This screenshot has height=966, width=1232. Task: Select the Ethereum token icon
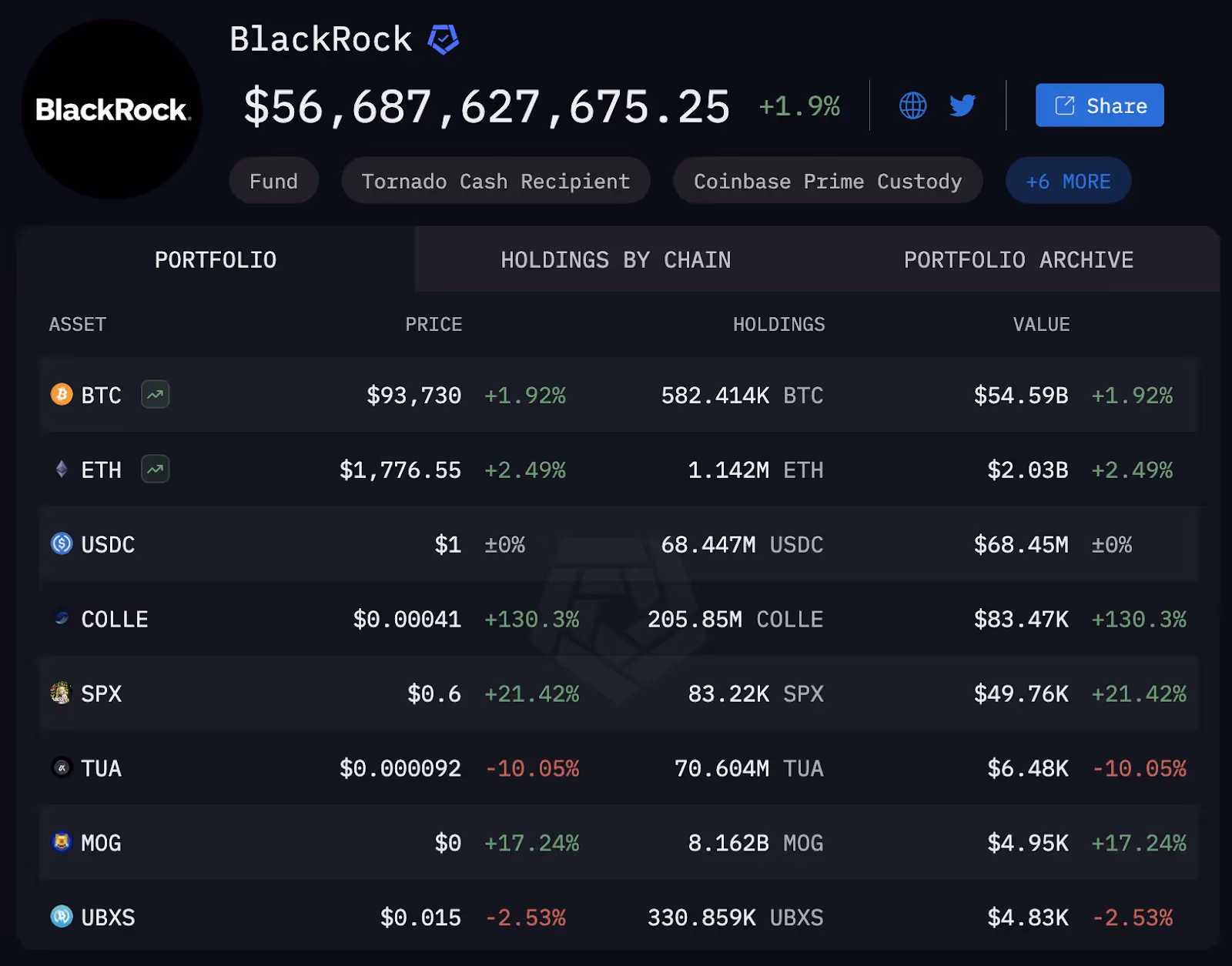pyautogui.click(x=60, y=470)
